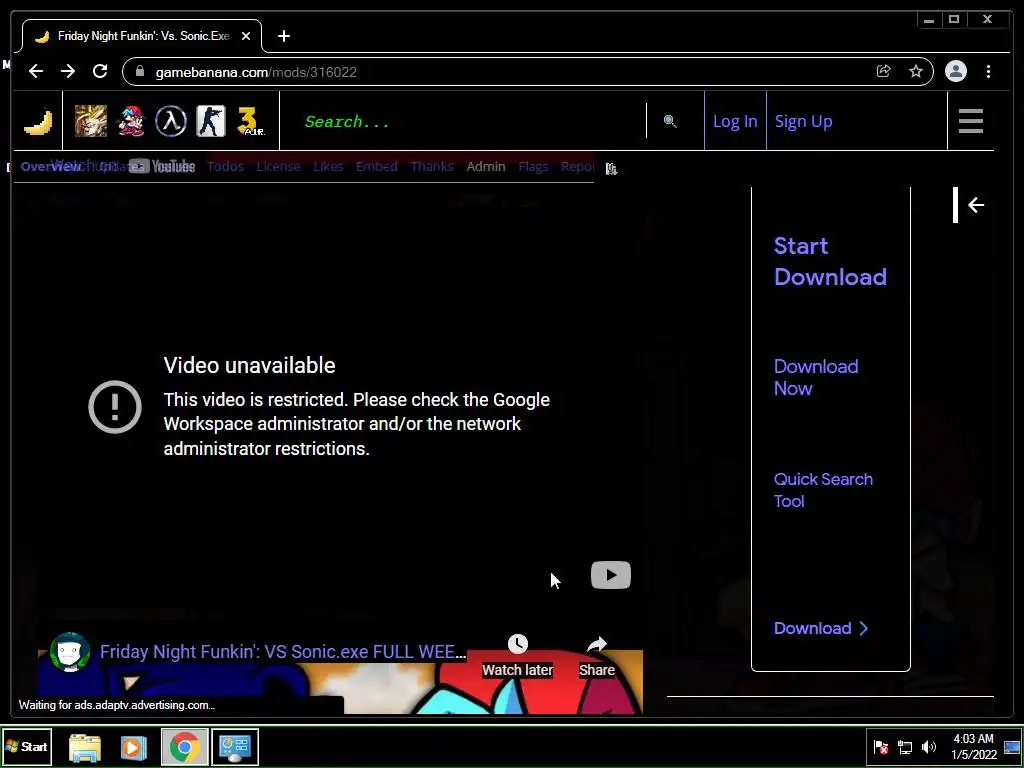Click the Start Download link

830,261
